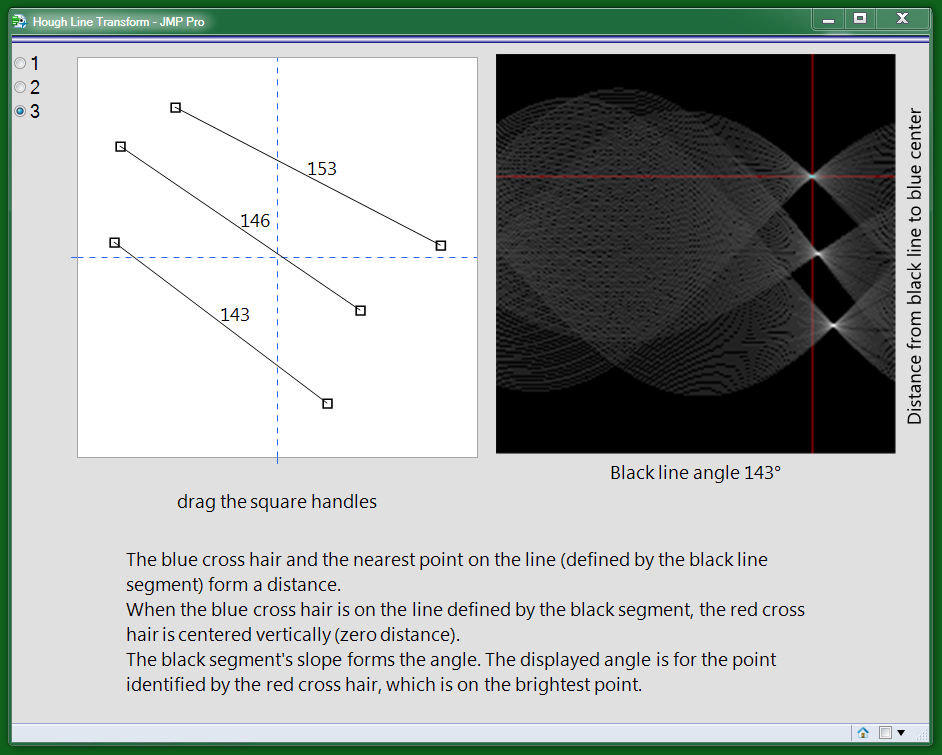Click the square handle at the 143 line's lower end
The height and width of the screenshot is (755, 942).
pyautogui.click(x=327, y=402)
